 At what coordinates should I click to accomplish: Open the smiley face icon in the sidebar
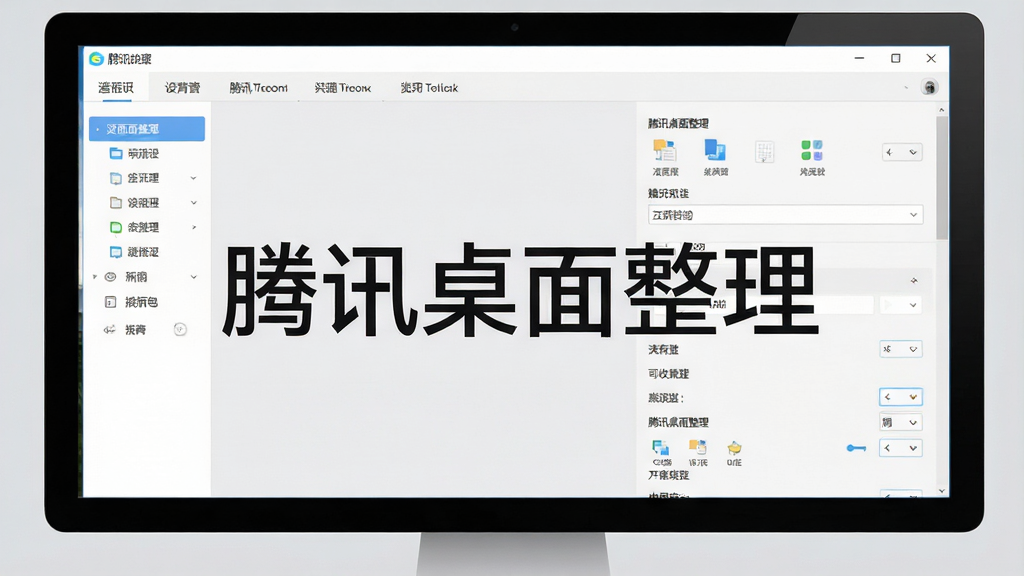110,277
